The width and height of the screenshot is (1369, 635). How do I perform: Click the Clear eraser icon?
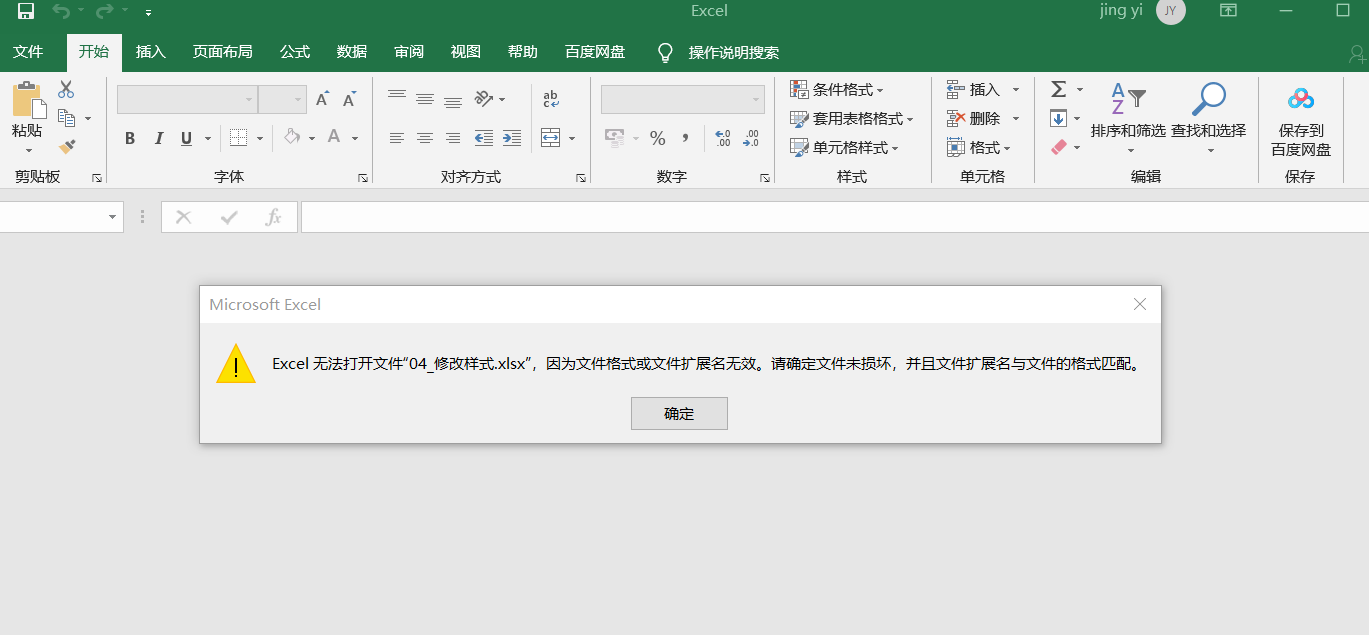(1059, 147)
